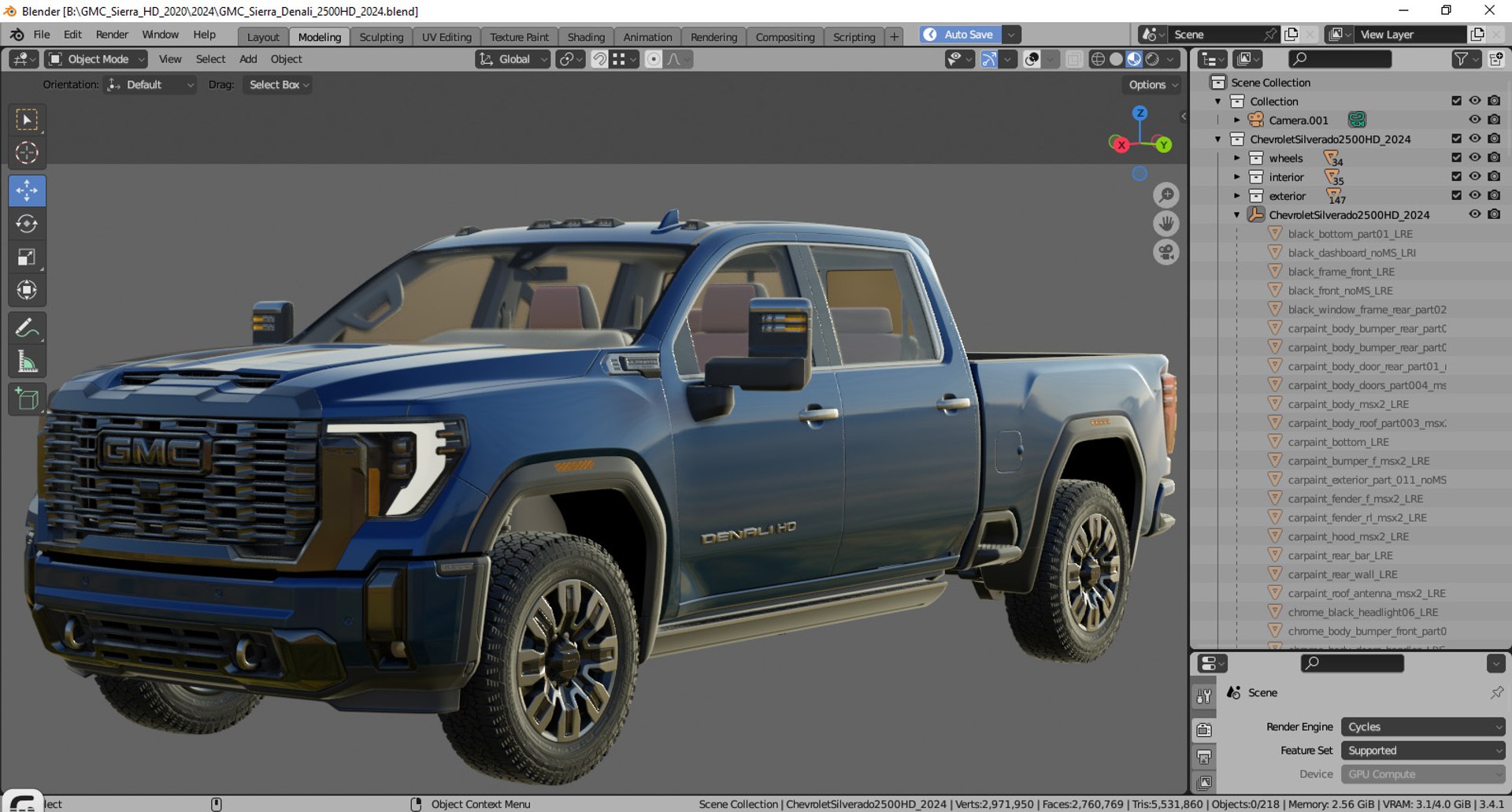
Task: Enable snapping magnet icon
Action: pyautogui.click(x=599, y=59)
